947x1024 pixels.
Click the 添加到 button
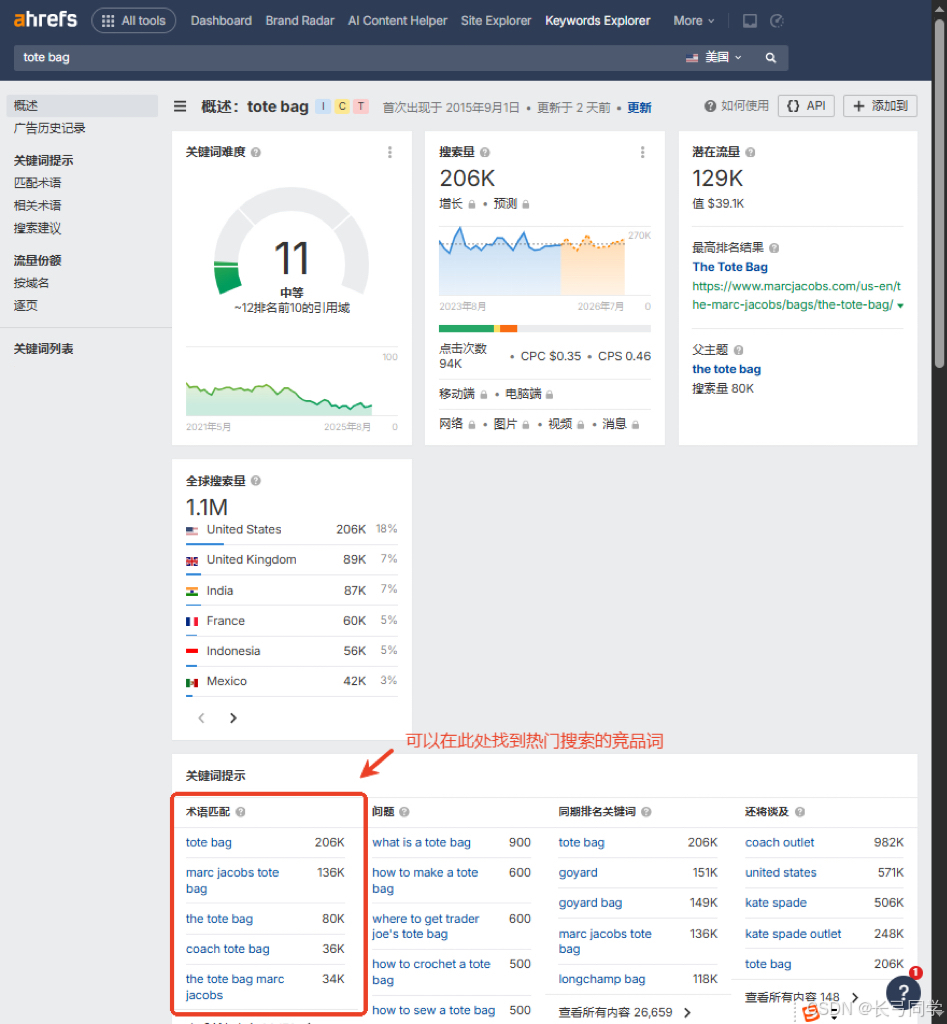(x=880, y=106)
